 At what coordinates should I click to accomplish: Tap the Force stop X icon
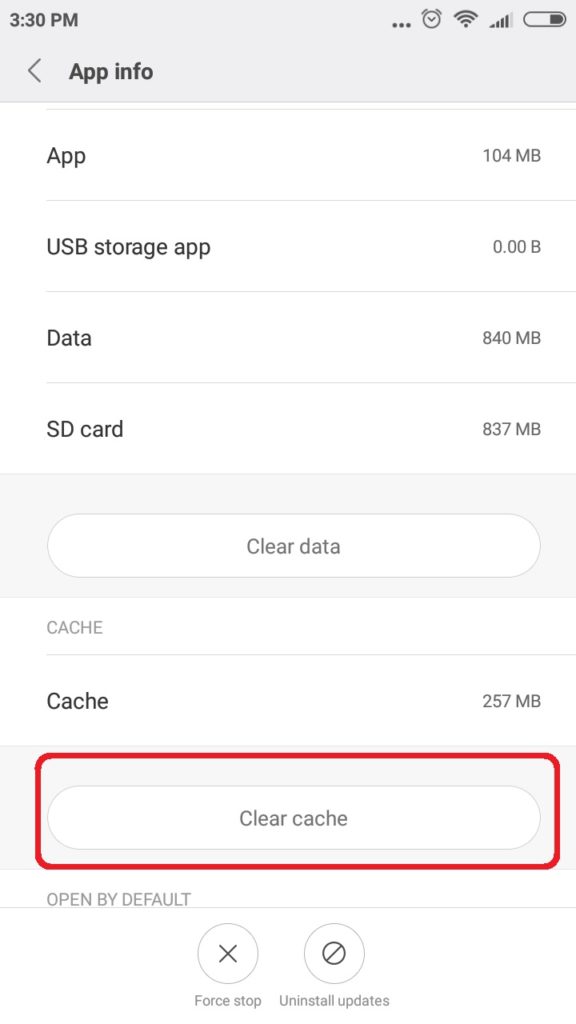(228, 954)
